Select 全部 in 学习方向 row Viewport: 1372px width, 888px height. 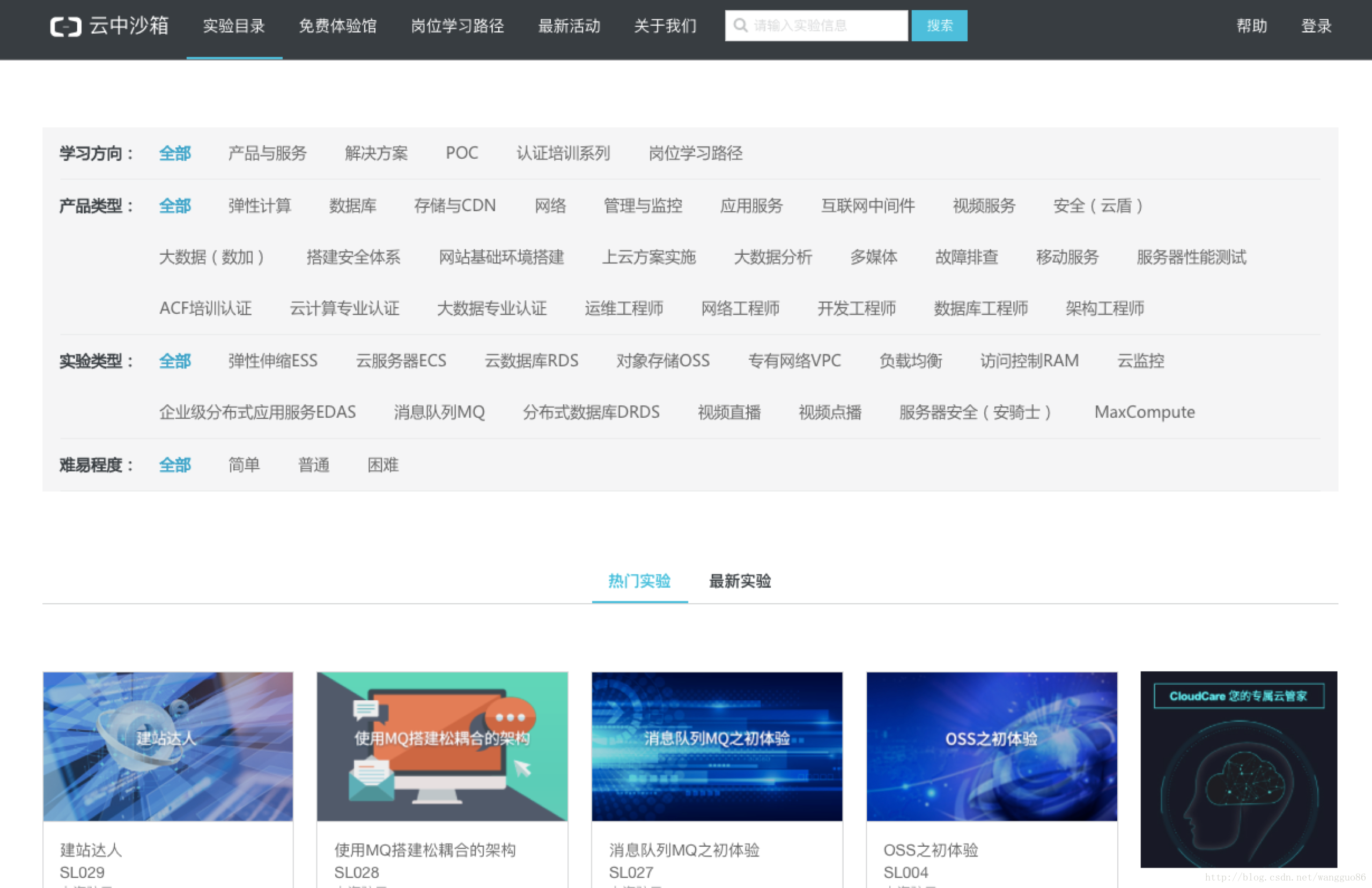pyautogui.click(x=175, y=153)
